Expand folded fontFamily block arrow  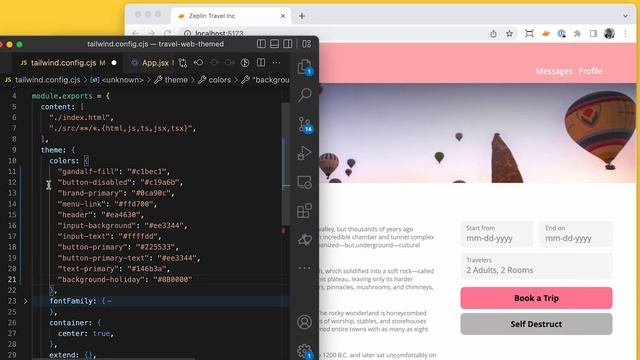tap(25, 301)
